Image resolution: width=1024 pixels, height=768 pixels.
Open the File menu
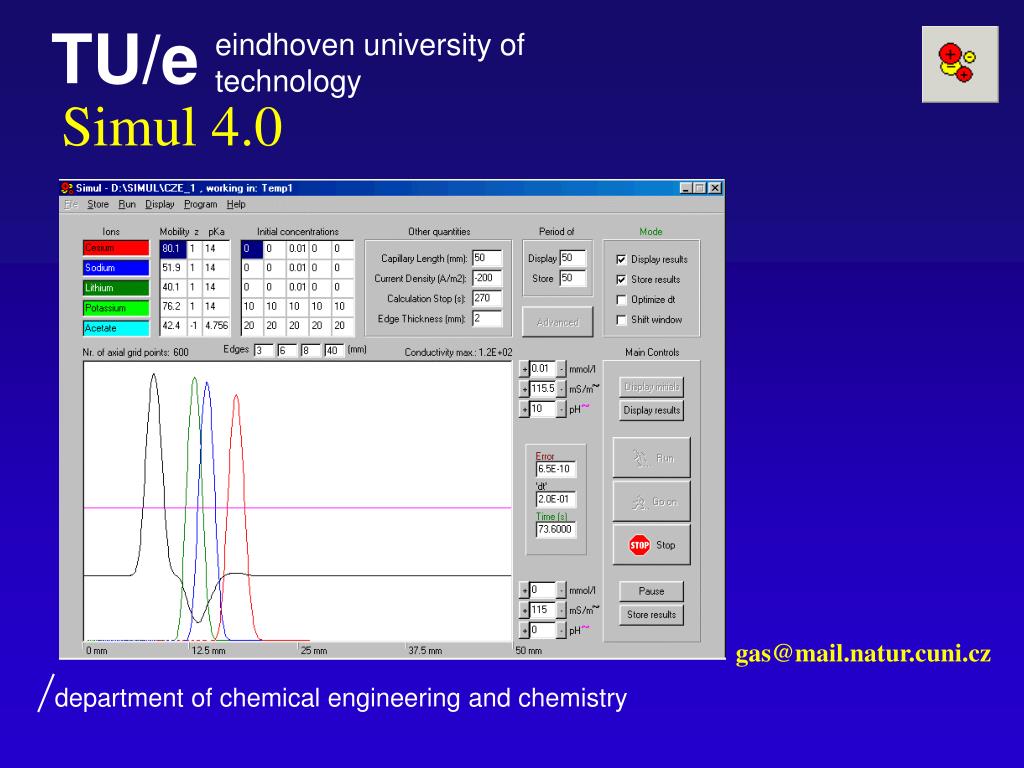click(71, 204)
